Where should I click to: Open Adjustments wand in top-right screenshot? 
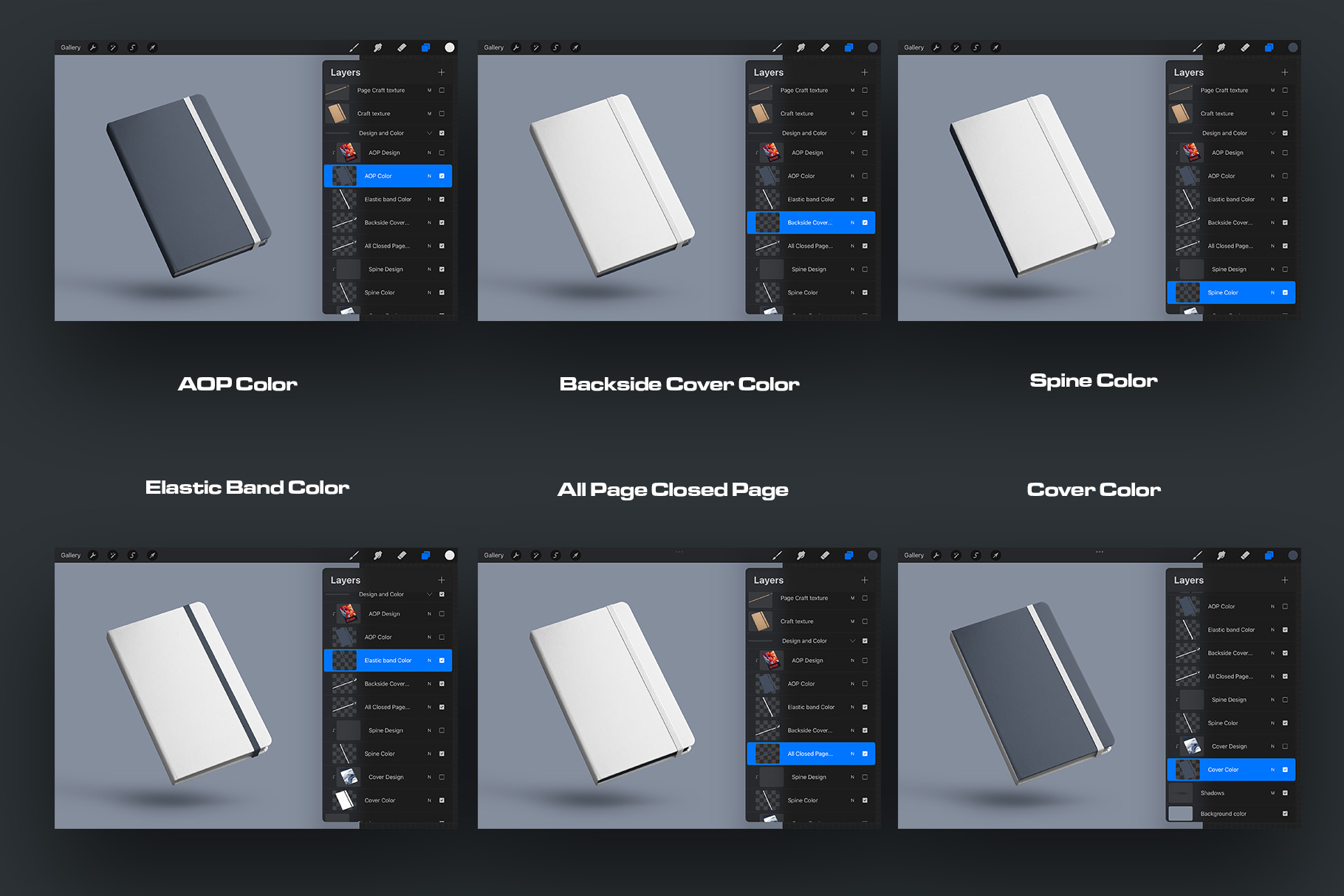(956, 47)
